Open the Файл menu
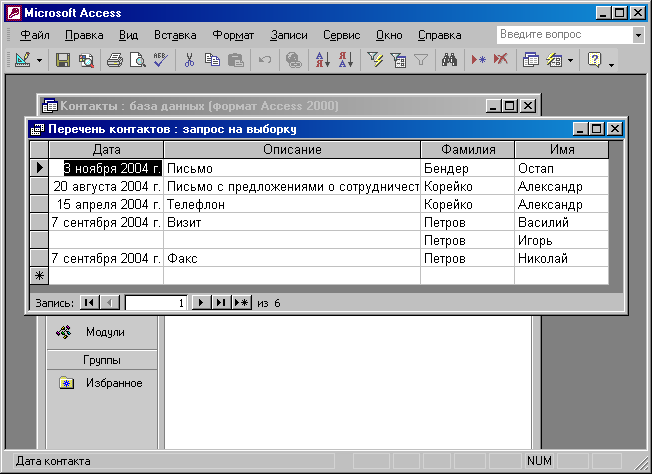This screenshot has width=652, height=474. click(35, 35)
